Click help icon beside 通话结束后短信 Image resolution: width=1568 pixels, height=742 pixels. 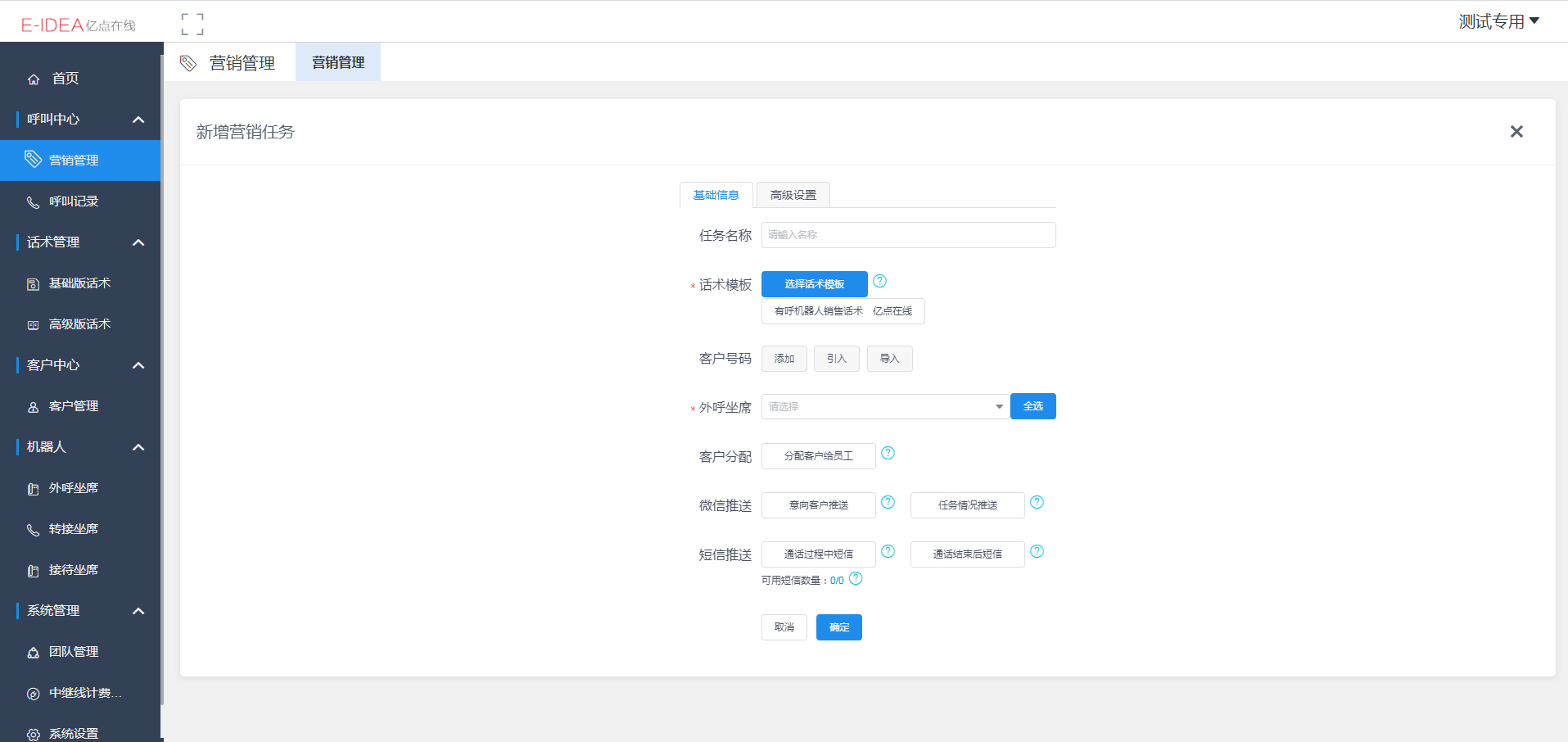click(x=1037, y=551)
